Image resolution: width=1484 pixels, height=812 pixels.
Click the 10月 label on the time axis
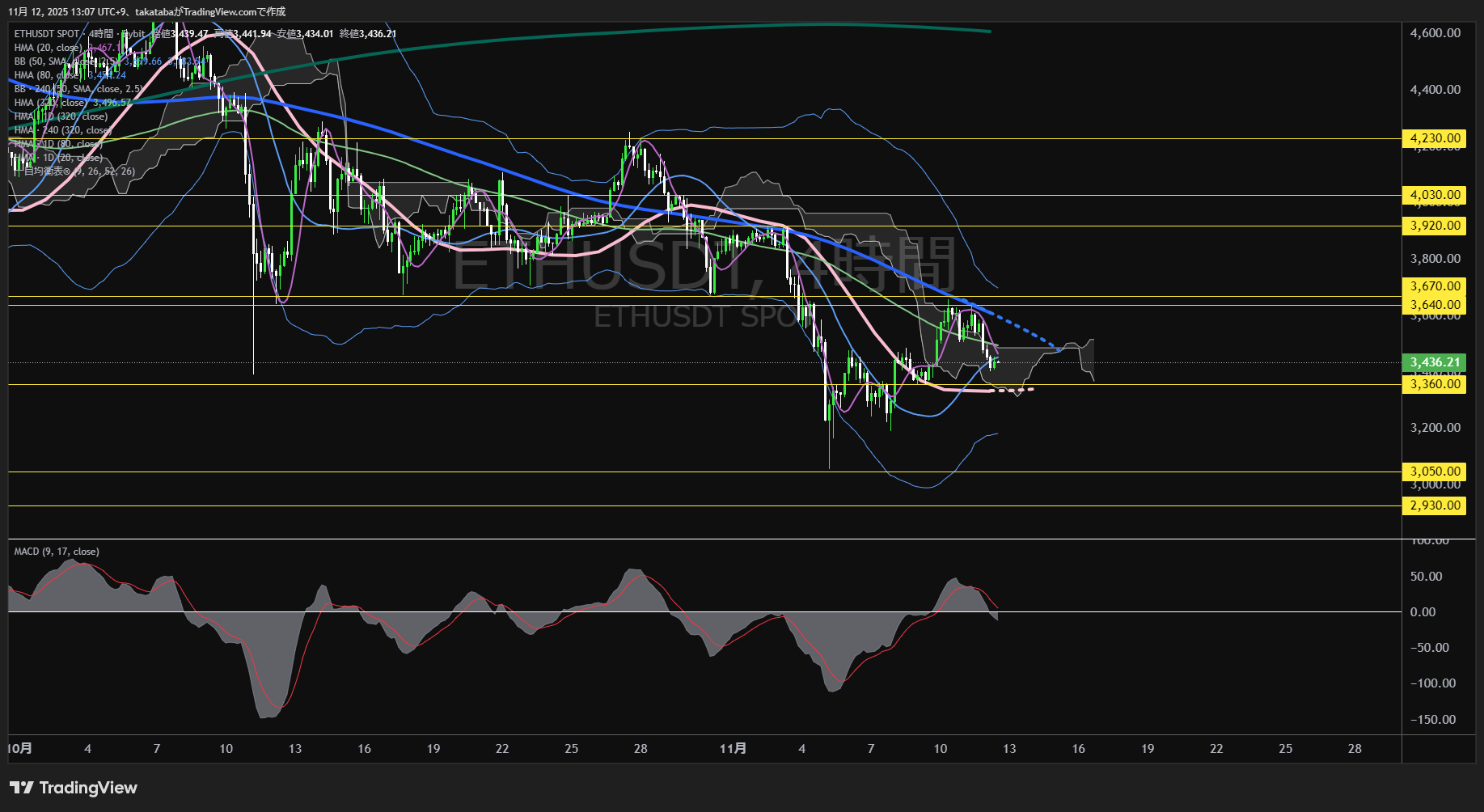click(20, 749)
